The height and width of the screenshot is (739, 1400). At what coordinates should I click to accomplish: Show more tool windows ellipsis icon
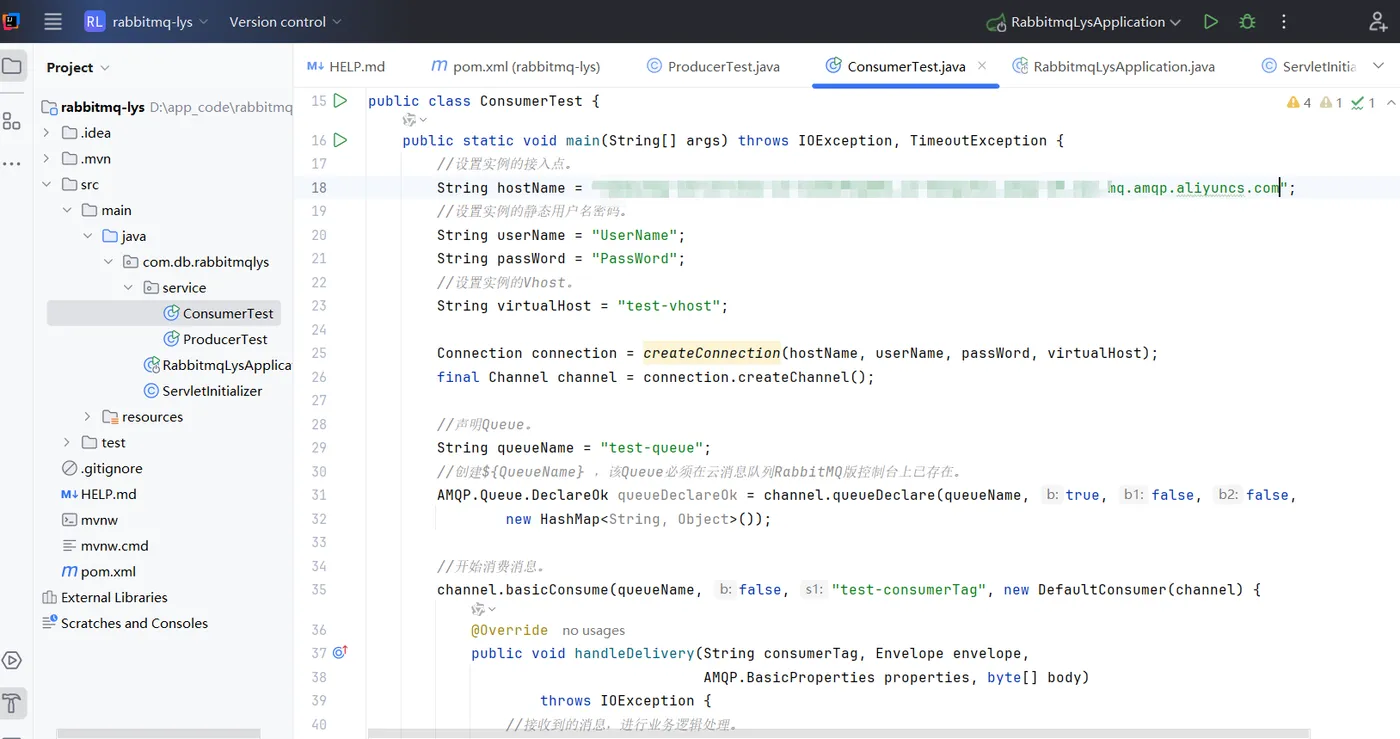(x=12, y=163)
